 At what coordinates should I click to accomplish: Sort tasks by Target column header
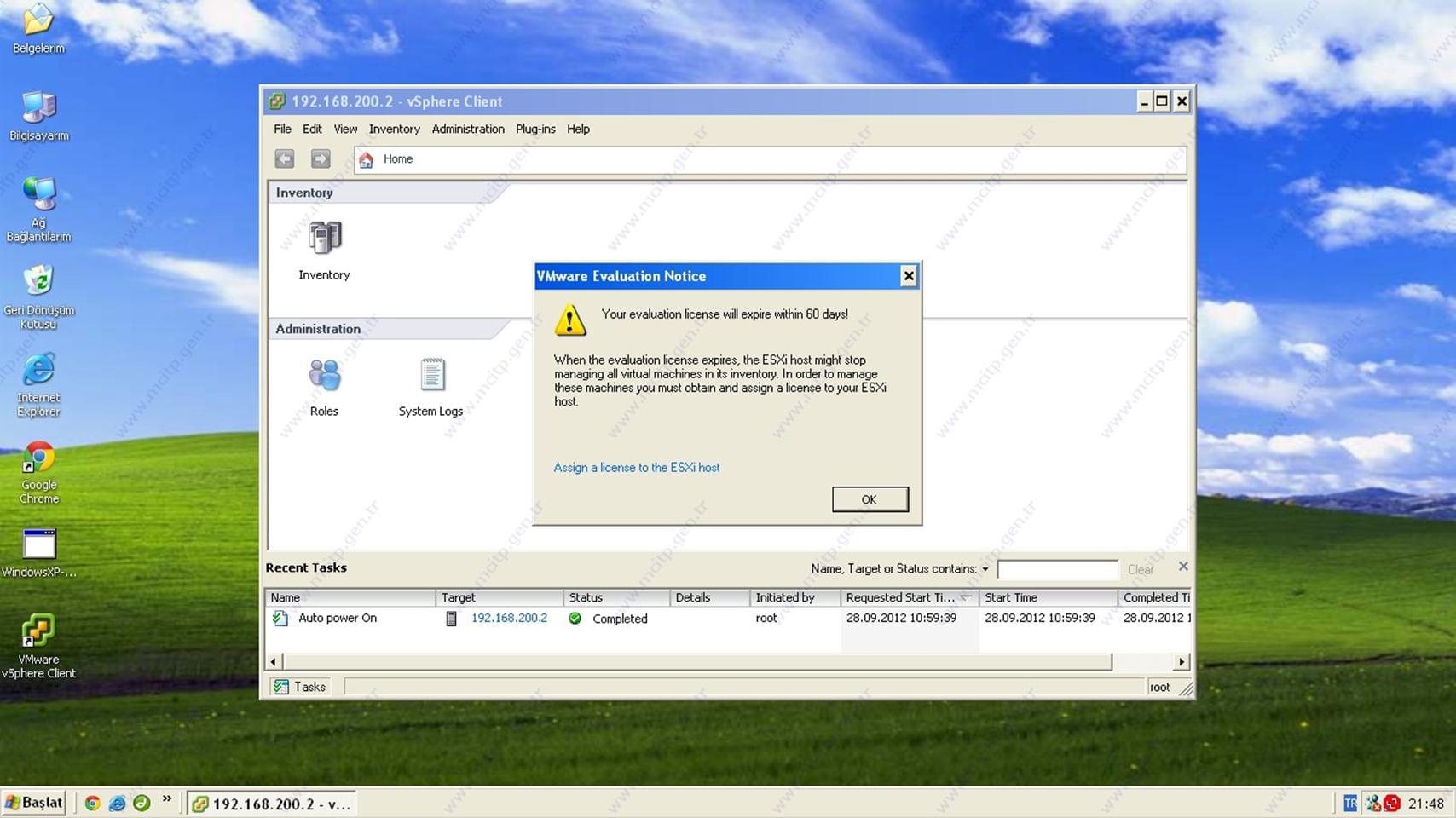click(x=500, y=598)
